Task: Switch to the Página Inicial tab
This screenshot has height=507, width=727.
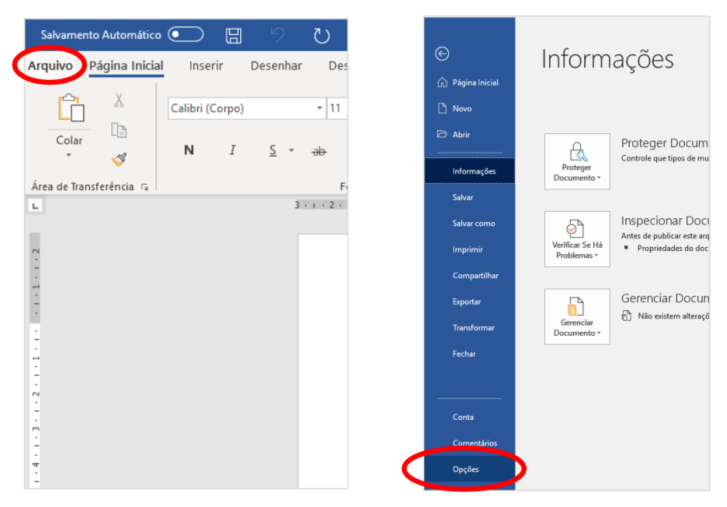Action: [126, 66]
